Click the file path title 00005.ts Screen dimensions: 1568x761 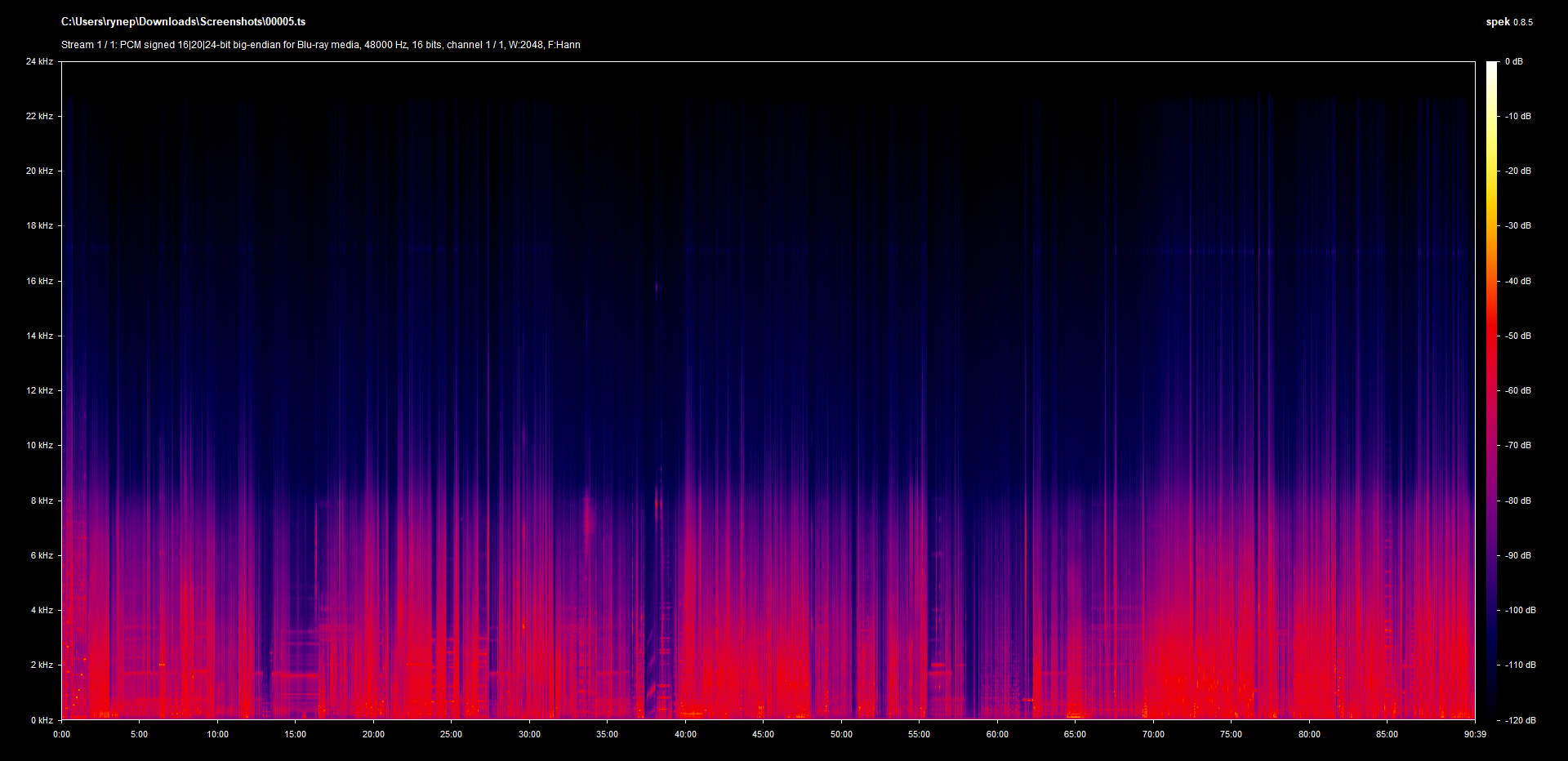pos(183,22)
